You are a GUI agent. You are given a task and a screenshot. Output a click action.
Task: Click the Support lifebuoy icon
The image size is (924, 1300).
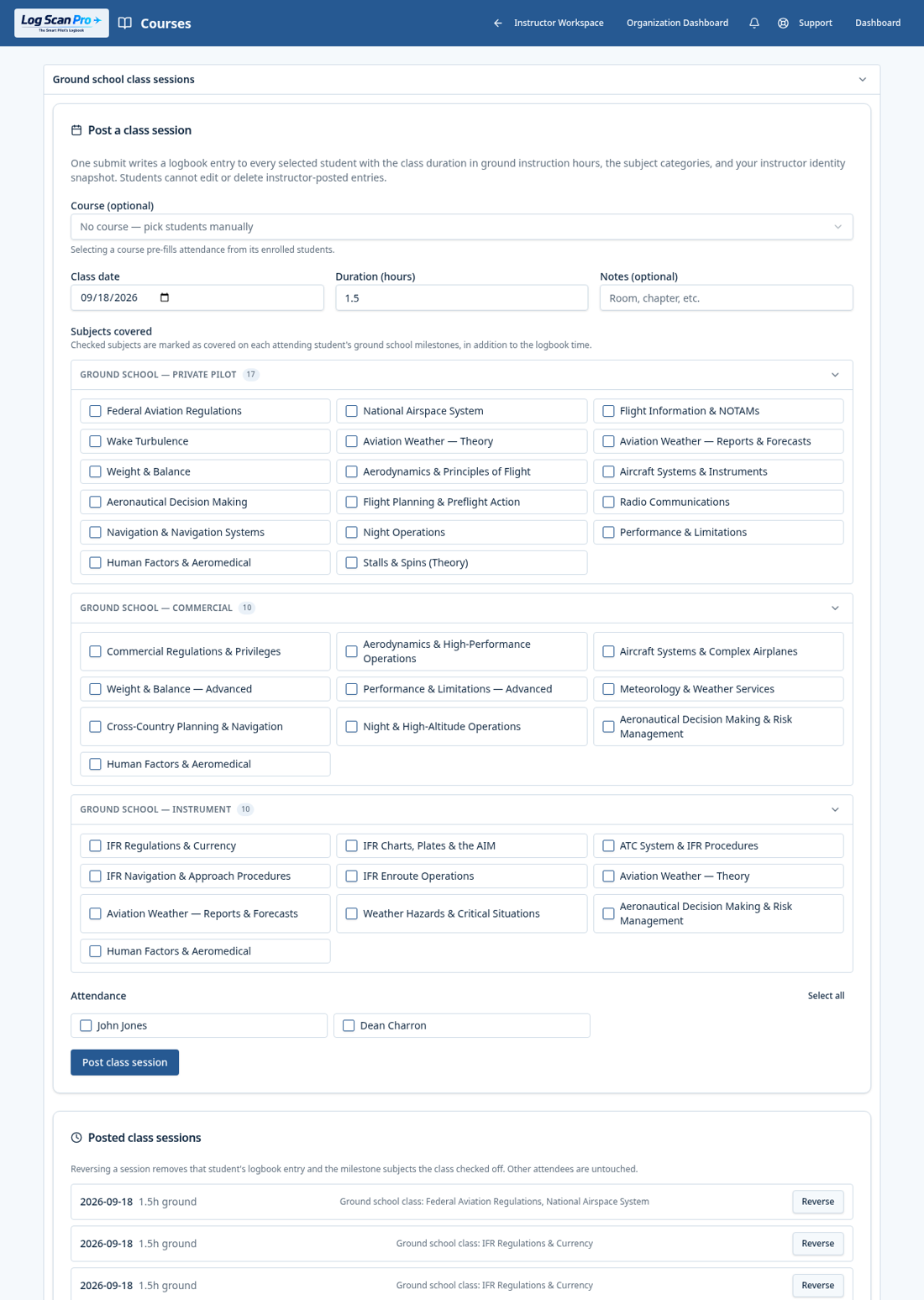[783, 23]
